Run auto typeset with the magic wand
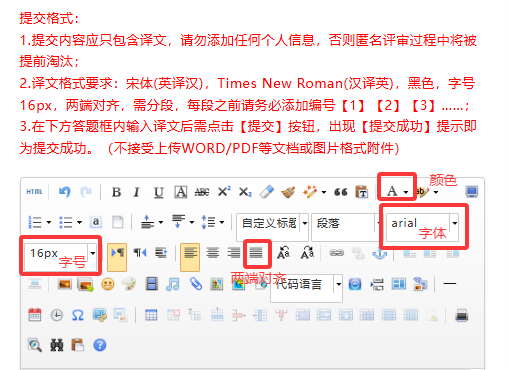The height and width of the screenshot is (370, 507). tap(310, 192)
